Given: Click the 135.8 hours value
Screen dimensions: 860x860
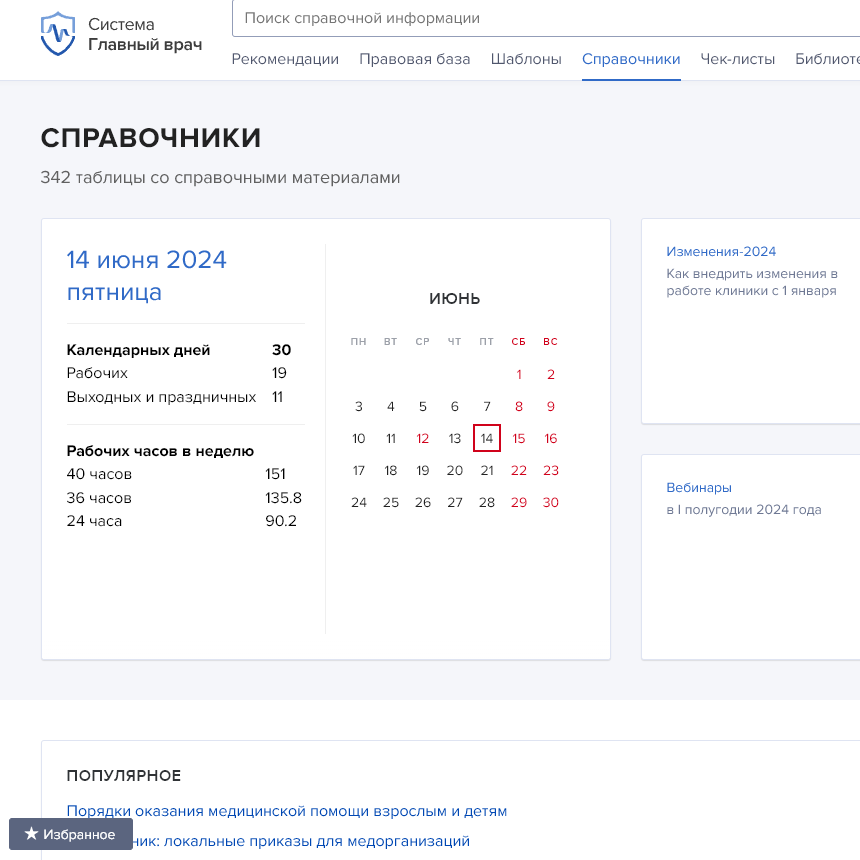Looking at the screenshot, I should pyautogui.click(x=284, y=498).
